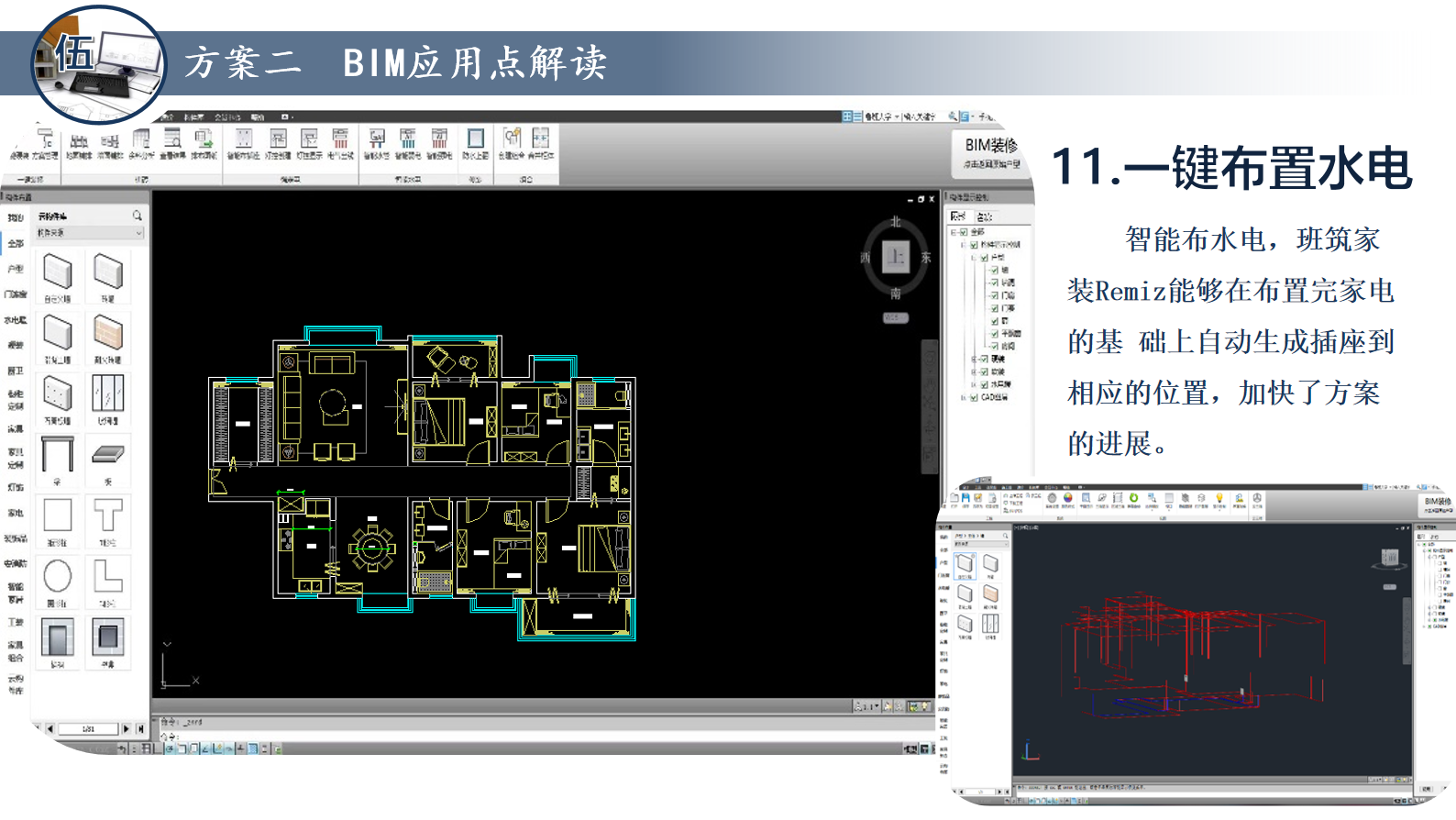The height and width of the screenshot is (820, 1456).
Task: Select the 智能水管 ribbon tool
Action: pos(377,144)
